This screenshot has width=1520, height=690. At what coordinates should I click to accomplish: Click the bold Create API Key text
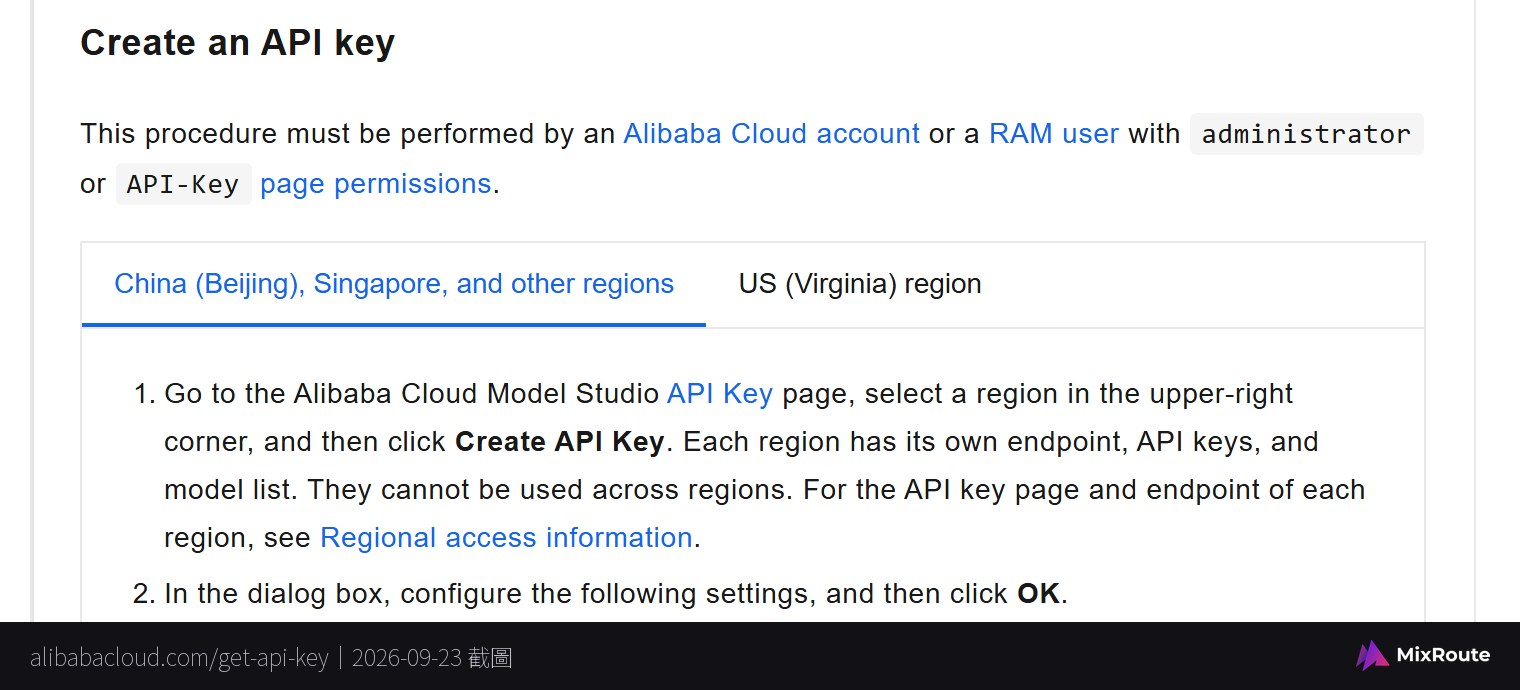pyautogui.click(x=559, y=442)
